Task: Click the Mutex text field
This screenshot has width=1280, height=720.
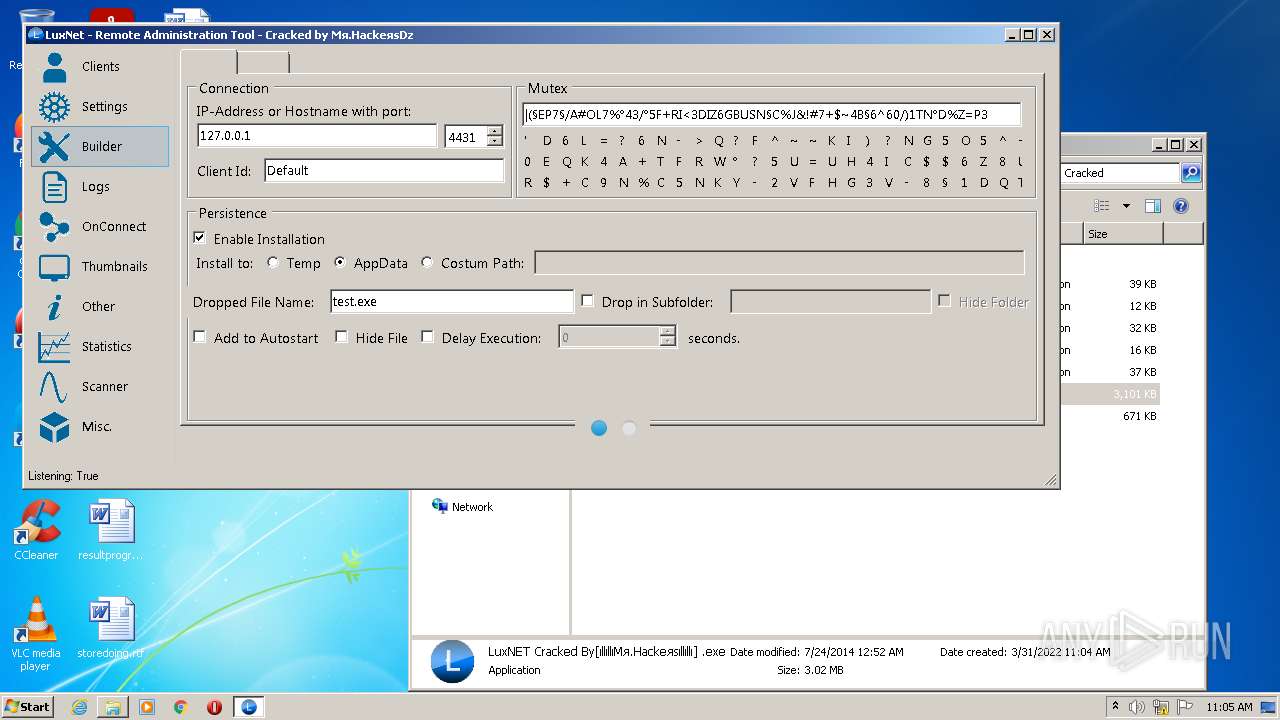Action: [x=771, y=114]
